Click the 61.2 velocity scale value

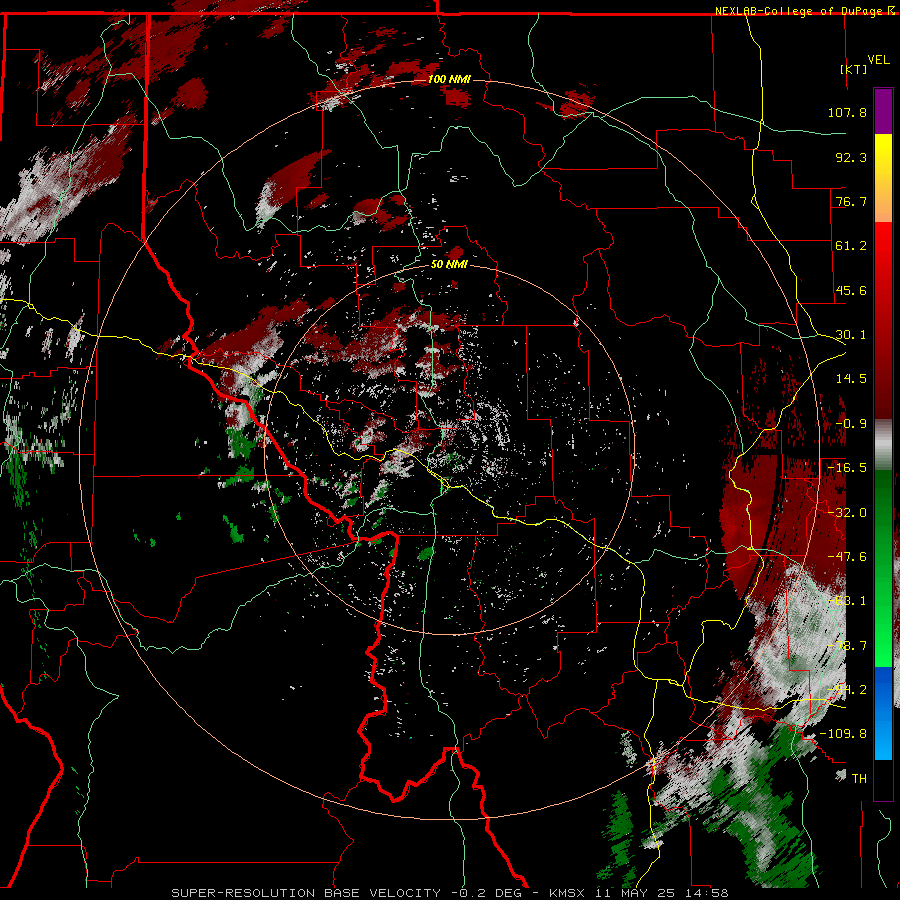click(851, 246)
